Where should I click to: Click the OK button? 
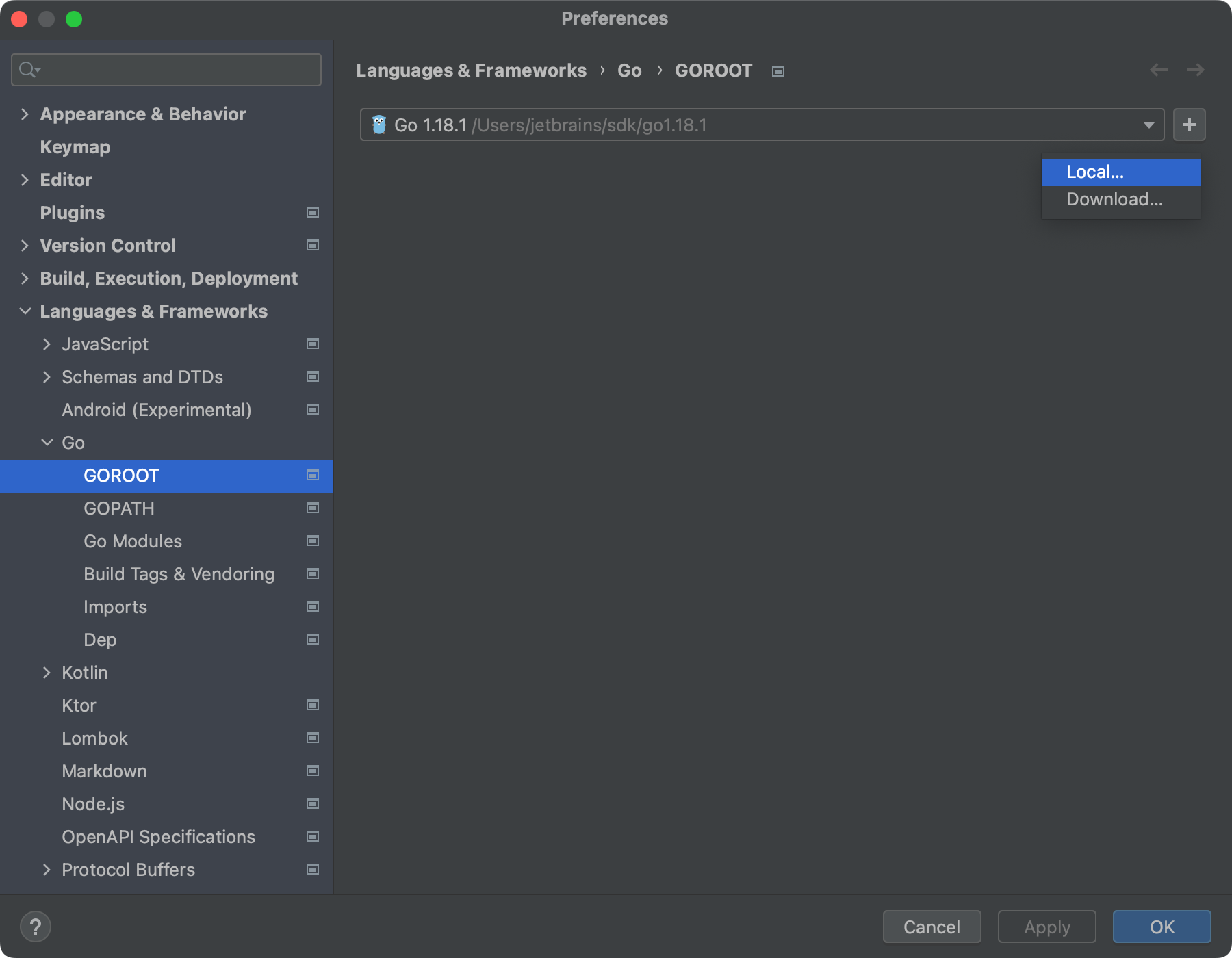coord(1162,927)
